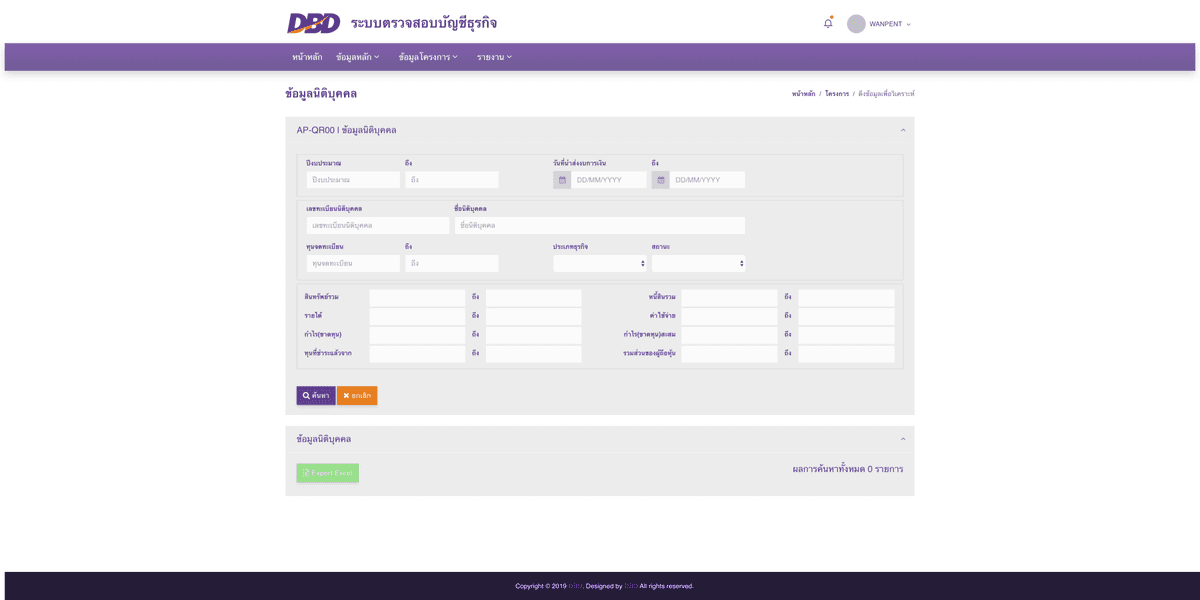Focus the หนี้สินรวม from-value field
Screen dimensions: 1200x600
pos(729,298)
